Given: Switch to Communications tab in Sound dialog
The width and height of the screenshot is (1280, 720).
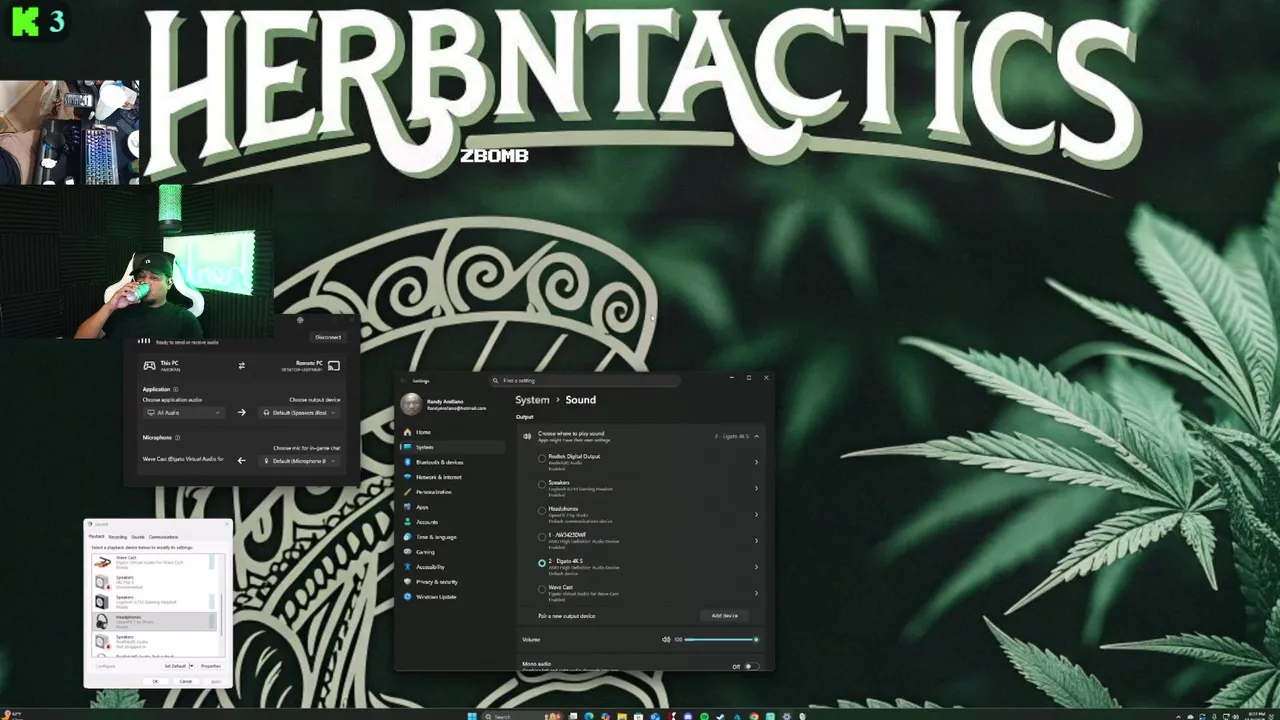Looking at the screenshot, I should click(163, 537).
